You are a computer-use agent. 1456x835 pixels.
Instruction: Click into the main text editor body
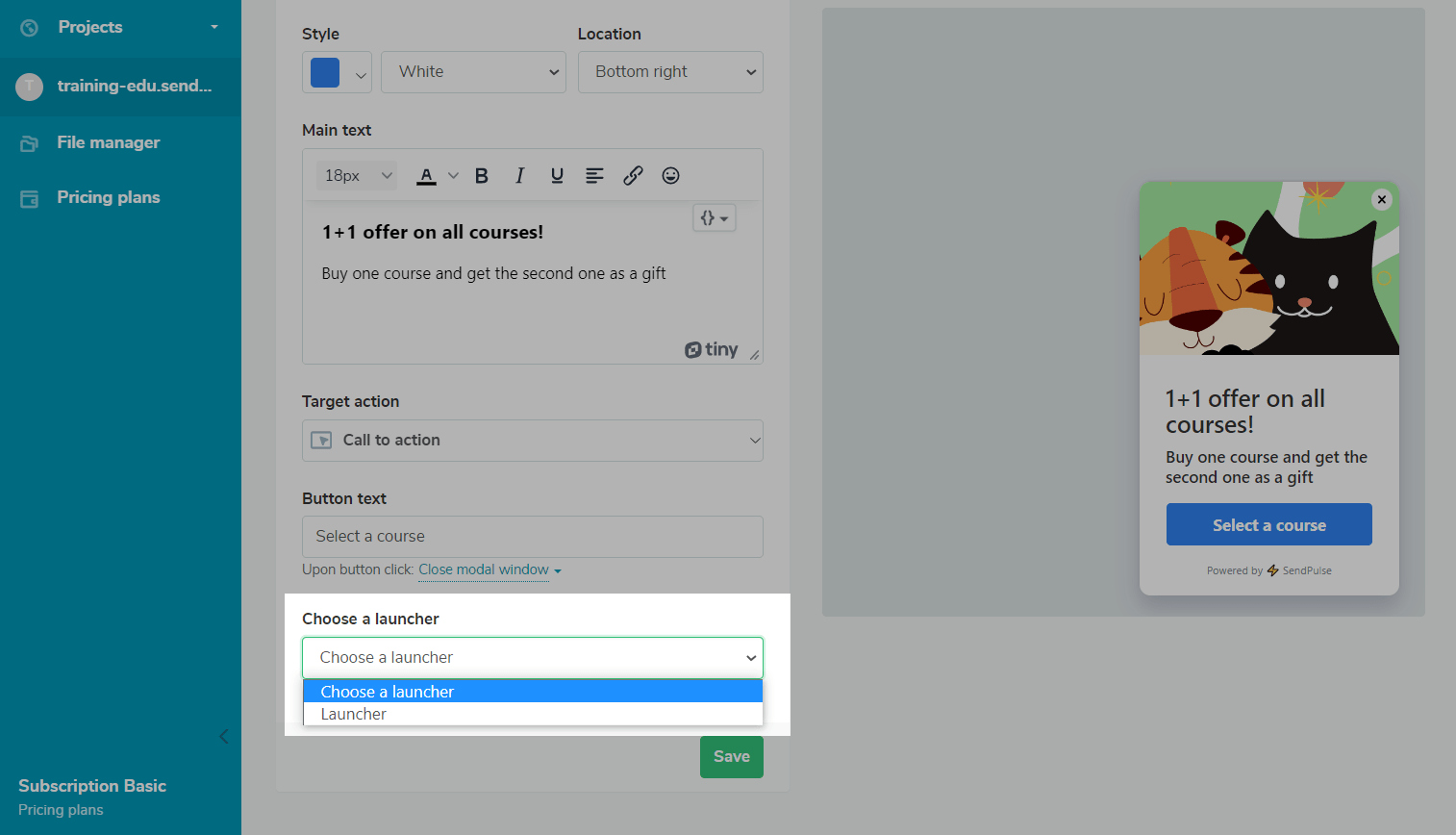[x=533, y=282]
